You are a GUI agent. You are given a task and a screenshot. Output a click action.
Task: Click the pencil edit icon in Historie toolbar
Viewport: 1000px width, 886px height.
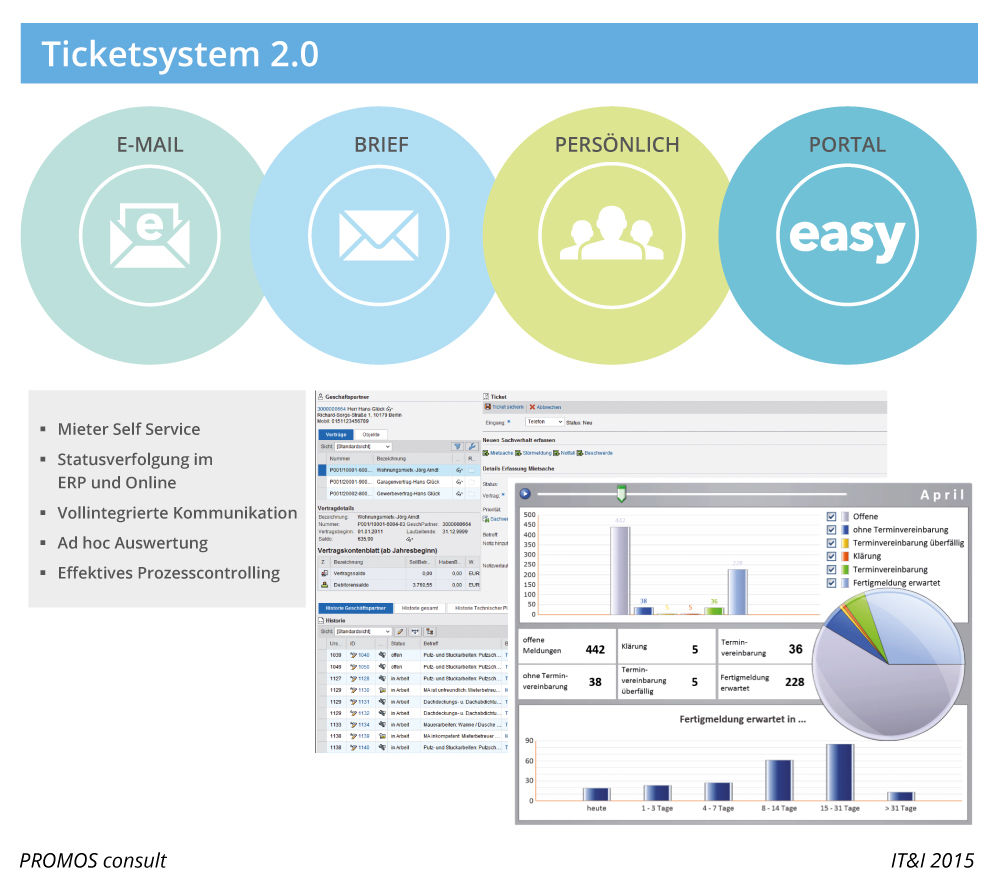(x=400, y=632)
